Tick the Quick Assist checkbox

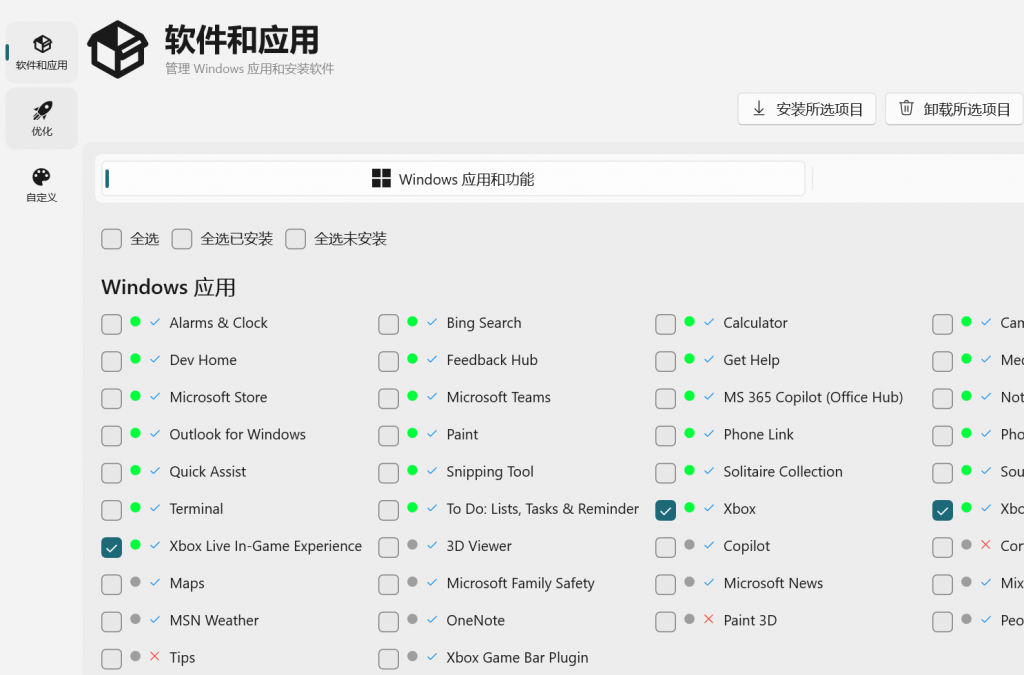(x=112, y=473)
